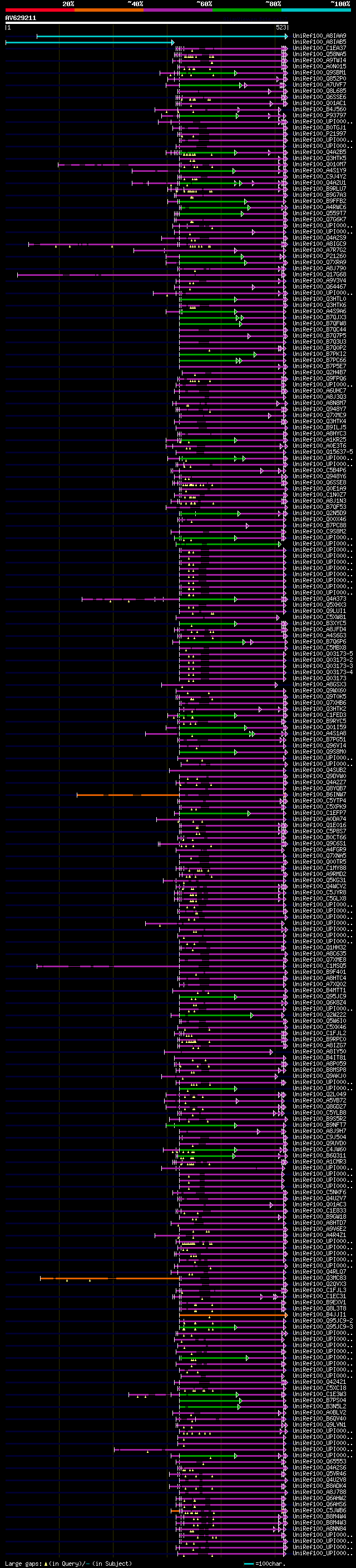Image resolution: width=356 pixels, height=1568 pixels.
Task: Select the UniRef100_B6INW7 label
Action: click(x=319, y=795)
